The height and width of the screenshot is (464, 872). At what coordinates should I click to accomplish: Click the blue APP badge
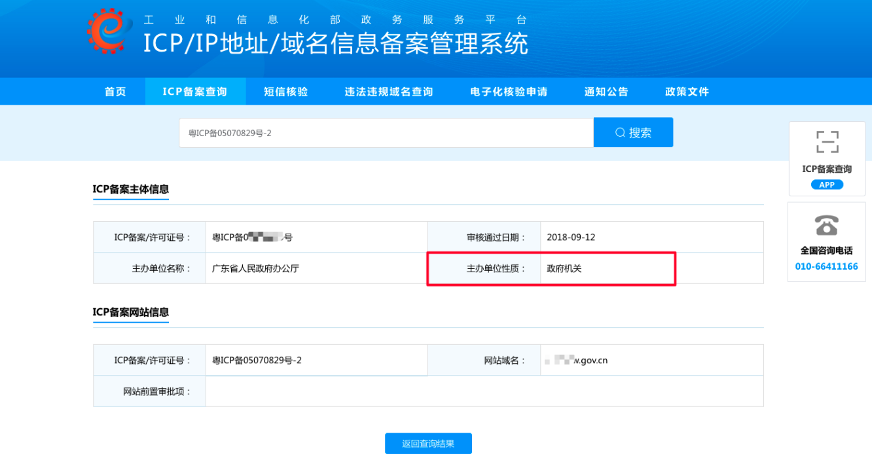(x=826, y=185)
